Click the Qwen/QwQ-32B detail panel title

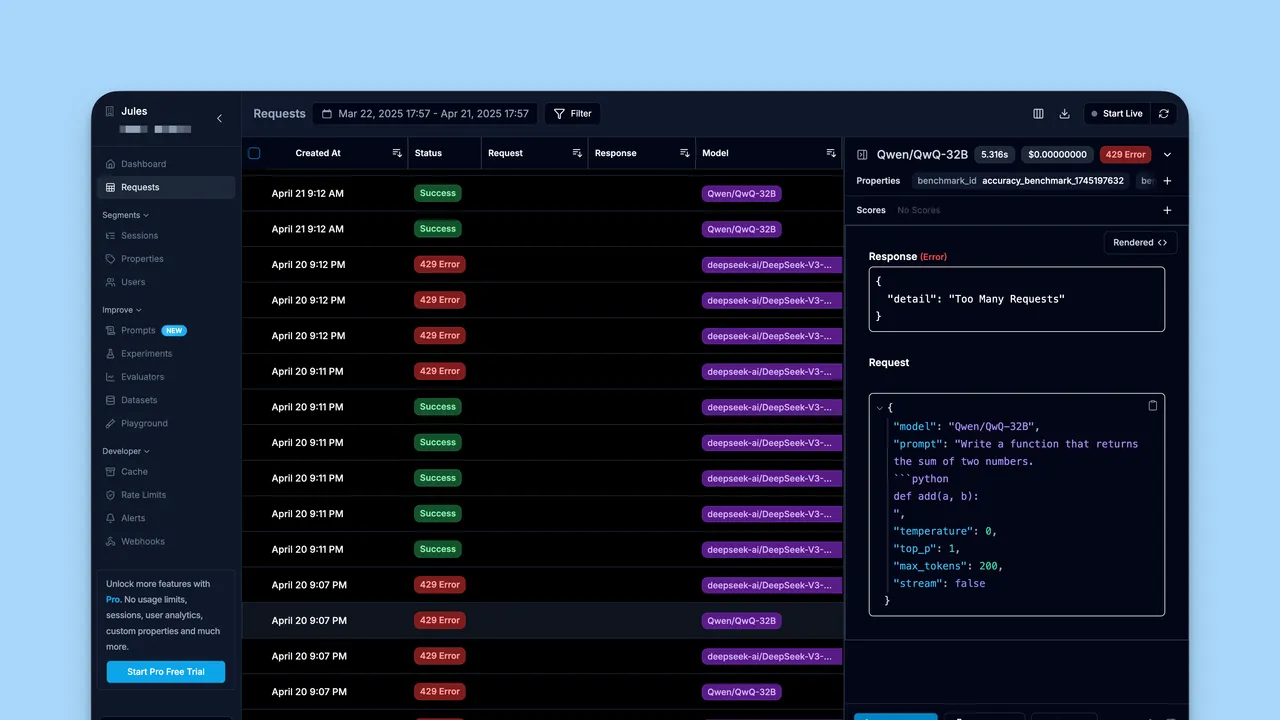coord(922,155)
